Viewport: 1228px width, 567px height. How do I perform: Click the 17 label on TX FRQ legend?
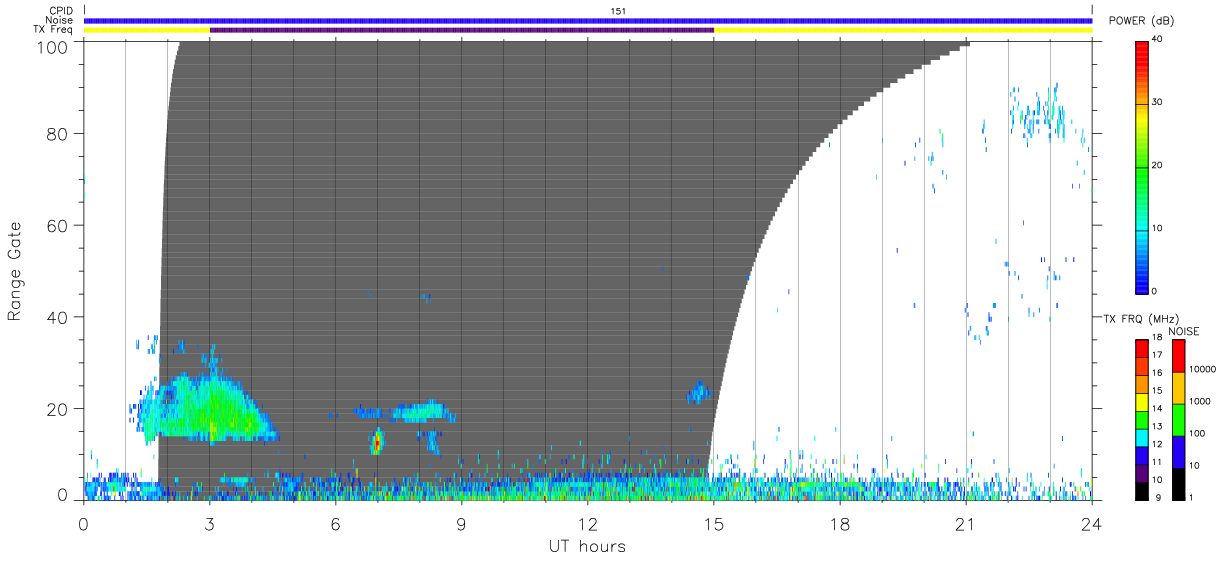(1157, 355)
